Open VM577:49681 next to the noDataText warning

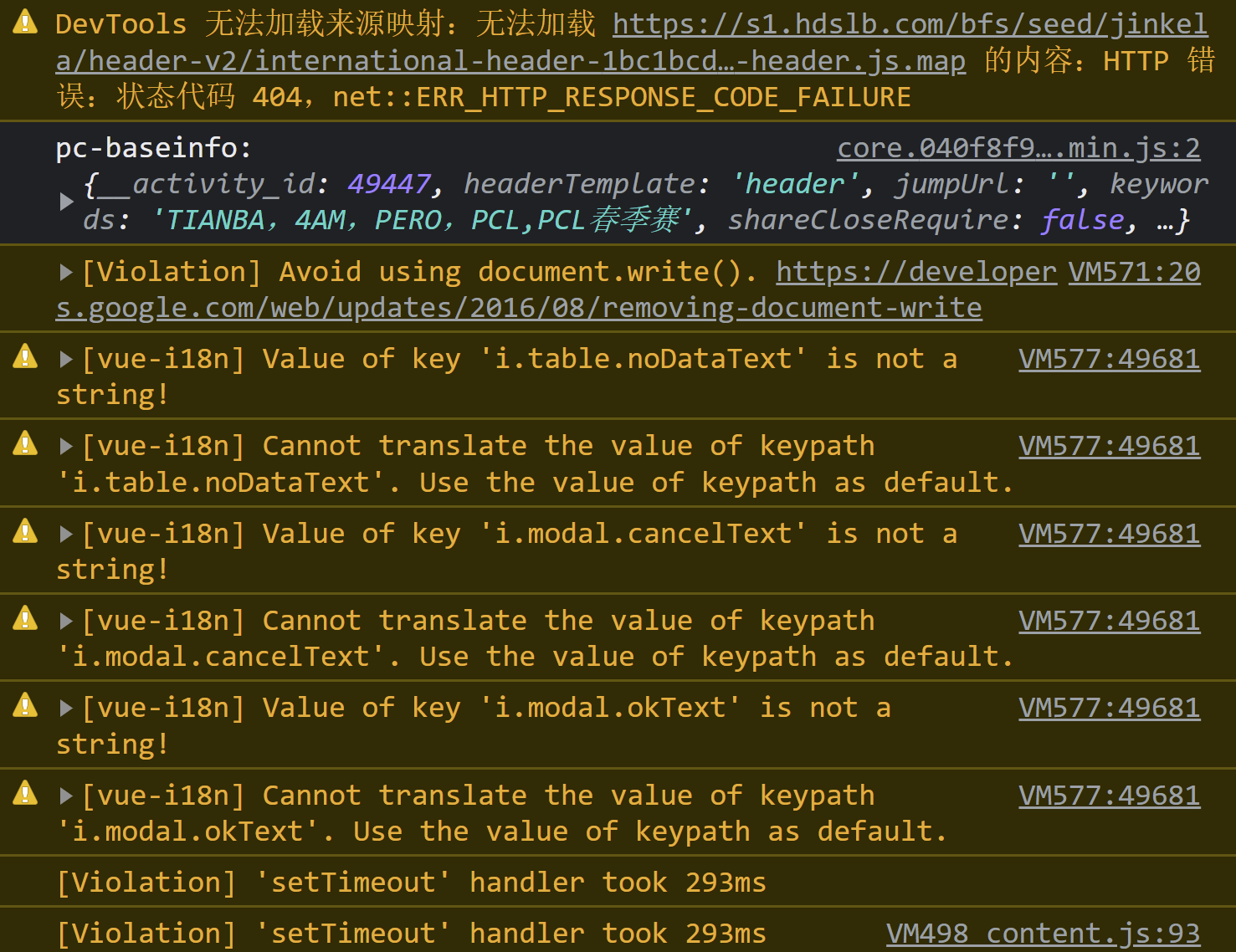point(1109,356)
